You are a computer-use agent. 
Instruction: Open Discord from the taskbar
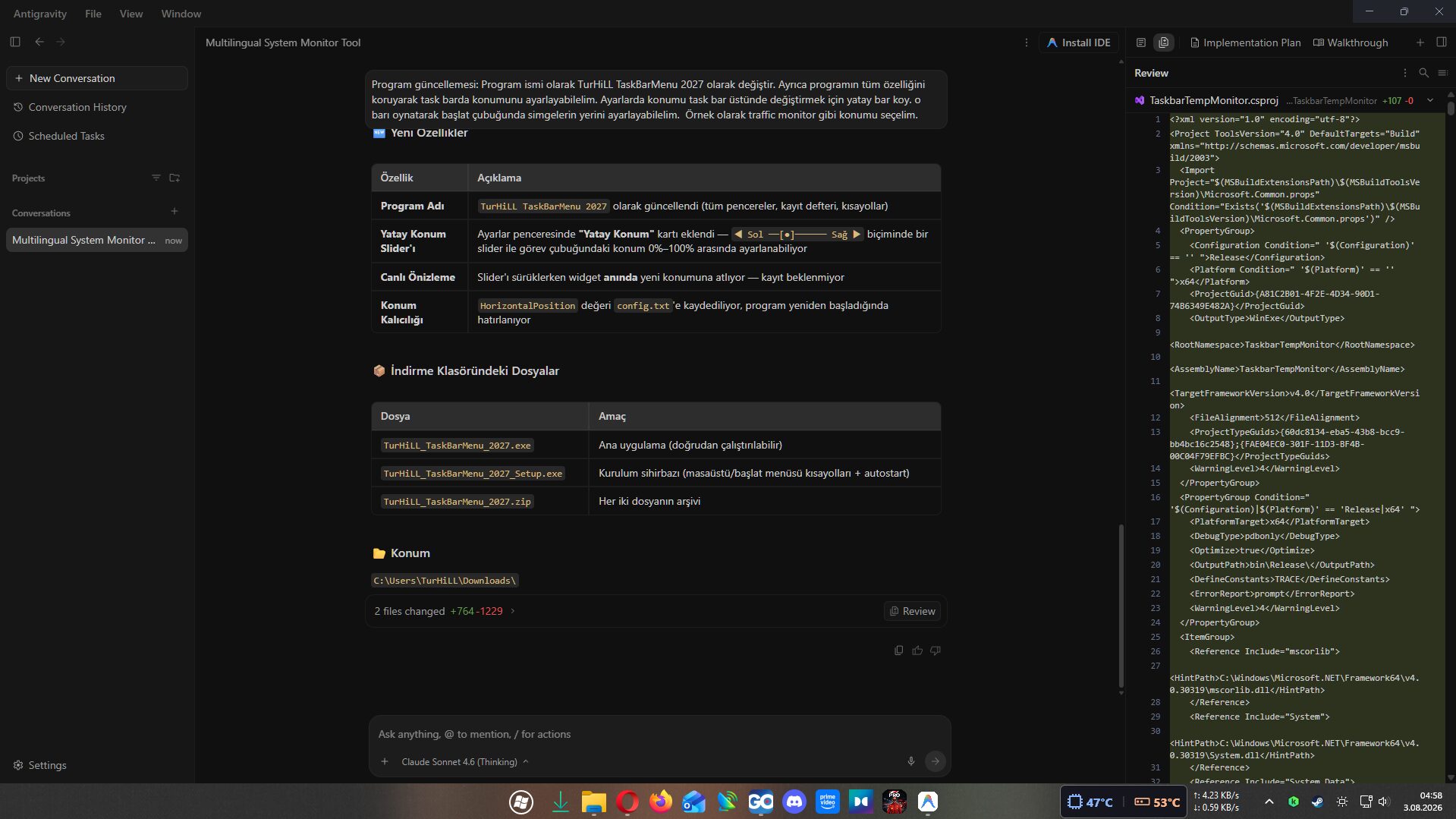click(x=794, y=802)
